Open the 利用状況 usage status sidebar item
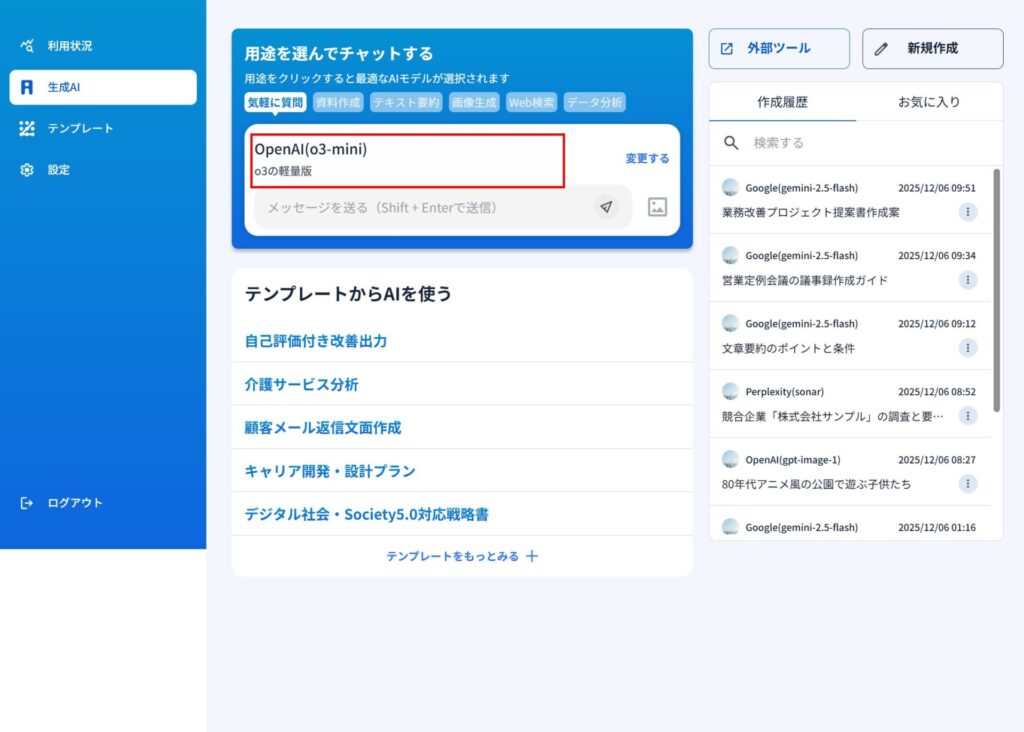The height and width of the screenshot is (732, 1024). pyautogui.click(x=69, y=46)
